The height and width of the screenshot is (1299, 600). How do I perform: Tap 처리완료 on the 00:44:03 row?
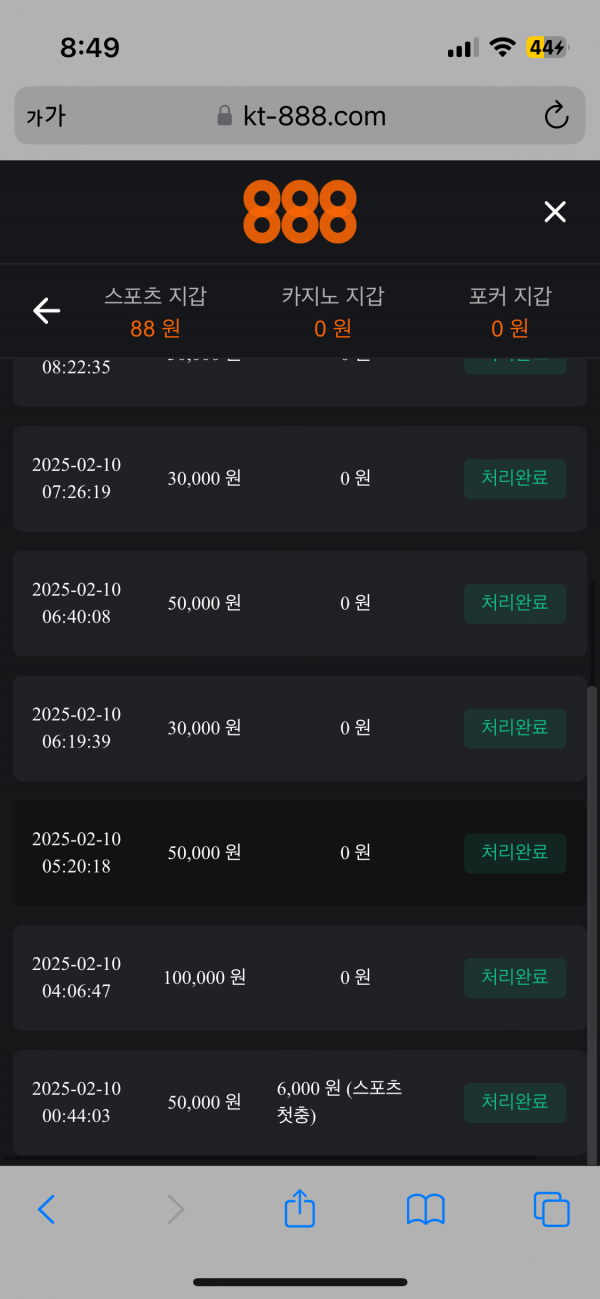[x=514, y=1102]
